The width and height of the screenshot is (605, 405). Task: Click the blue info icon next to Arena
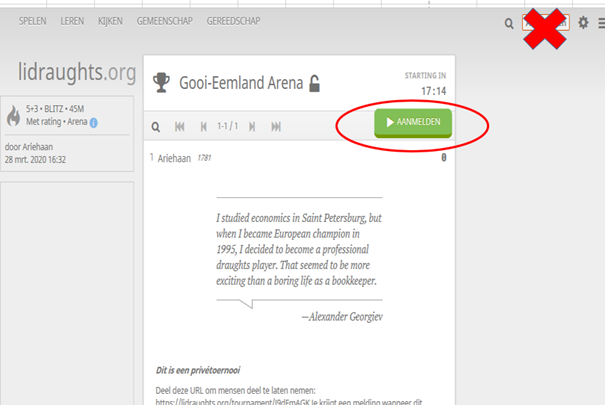93,123
